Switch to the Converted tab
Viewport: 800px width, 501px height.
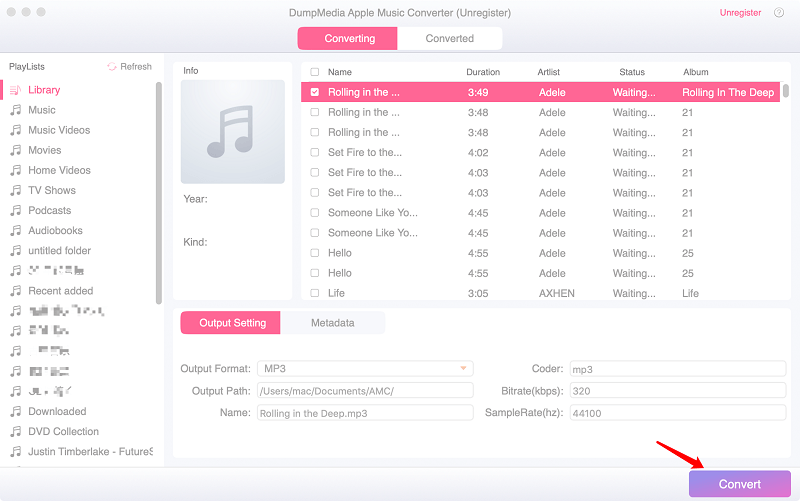point(449,38)
